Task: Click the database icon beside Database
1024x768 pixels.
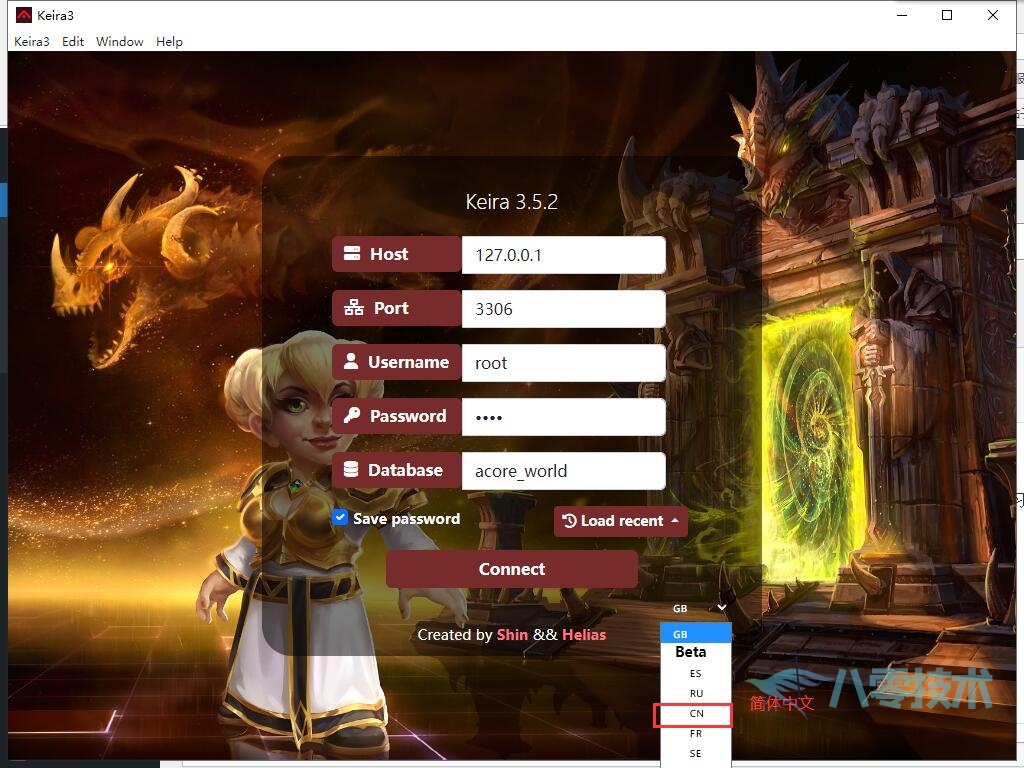Action: 351,470
